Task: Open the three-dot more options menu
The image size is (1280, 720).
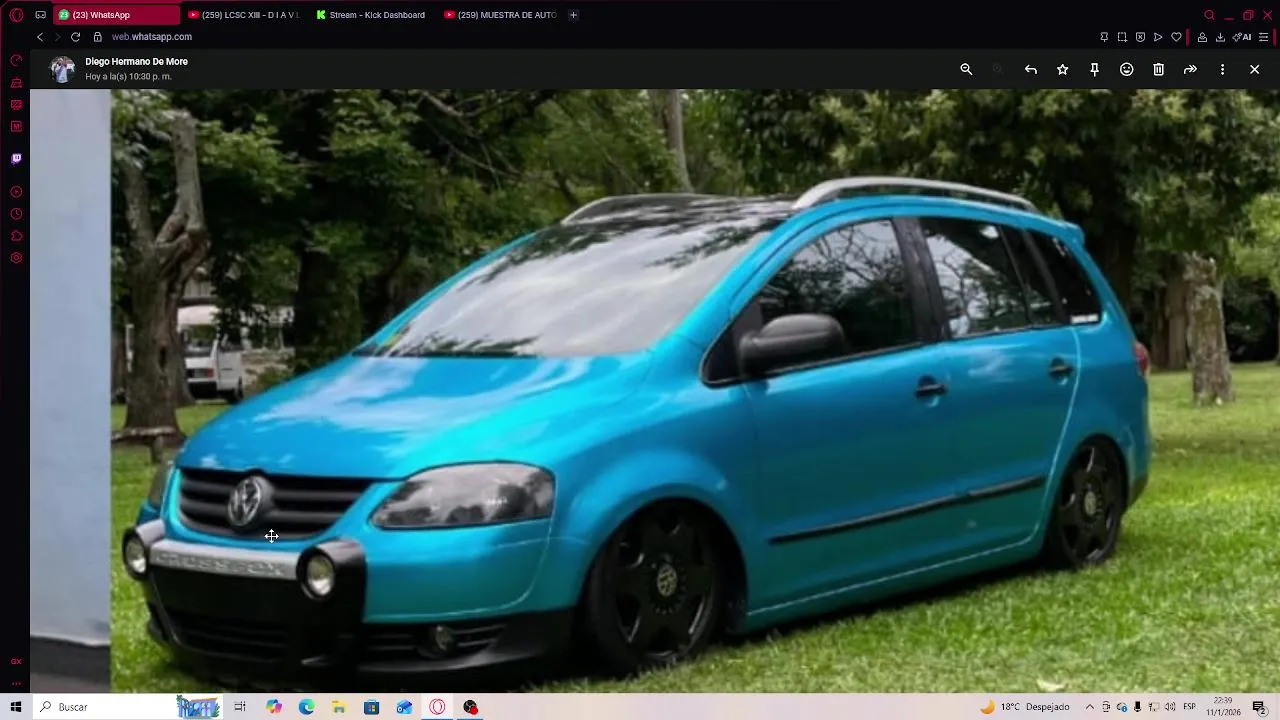Action: pos(1222,69)
